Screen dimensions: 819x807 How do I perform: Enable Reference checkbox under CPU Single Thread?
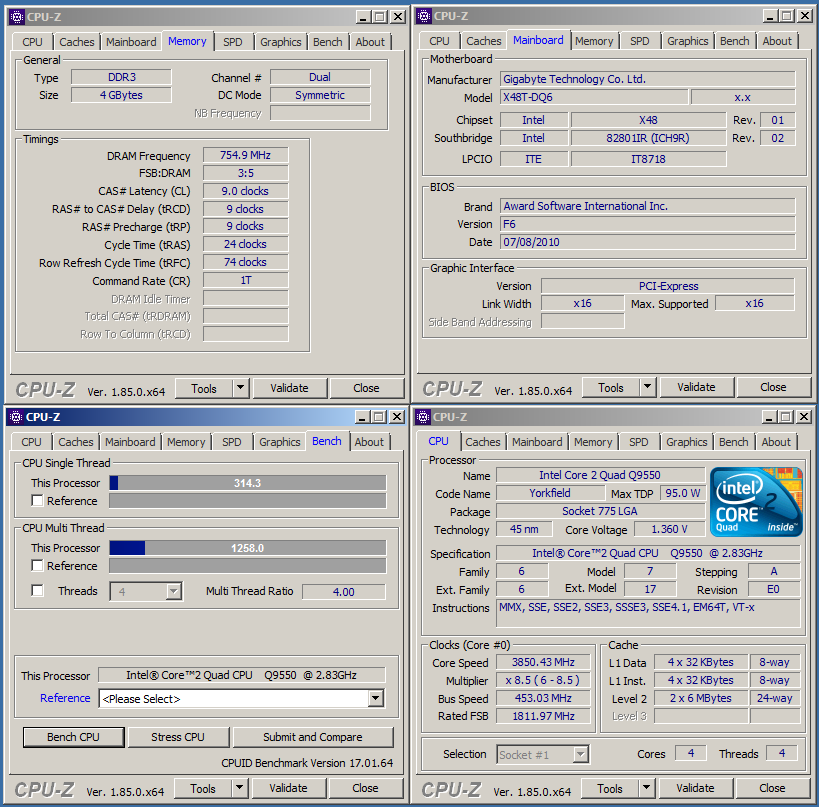point(38,500)
